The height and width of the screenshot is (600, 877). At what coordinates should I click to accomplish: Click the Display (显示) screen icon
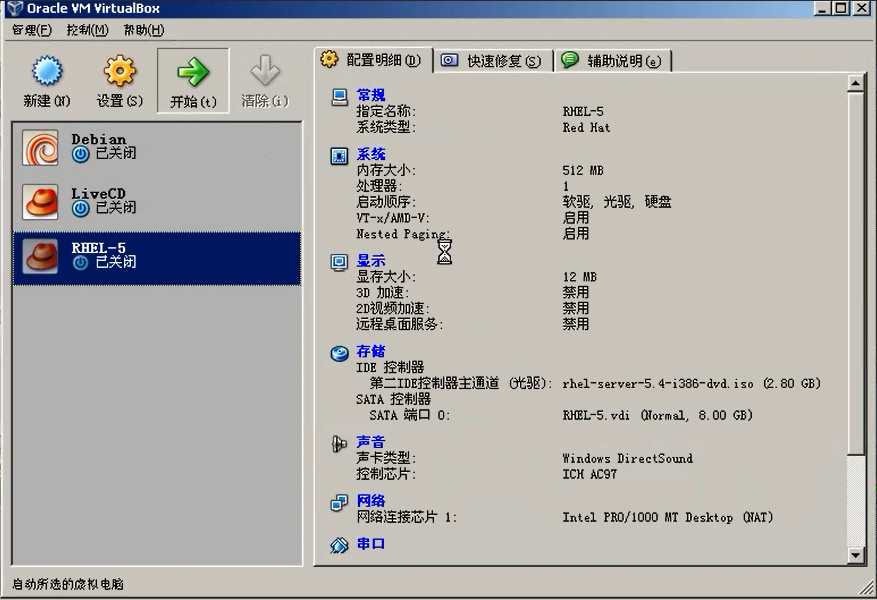pos(340,262)
